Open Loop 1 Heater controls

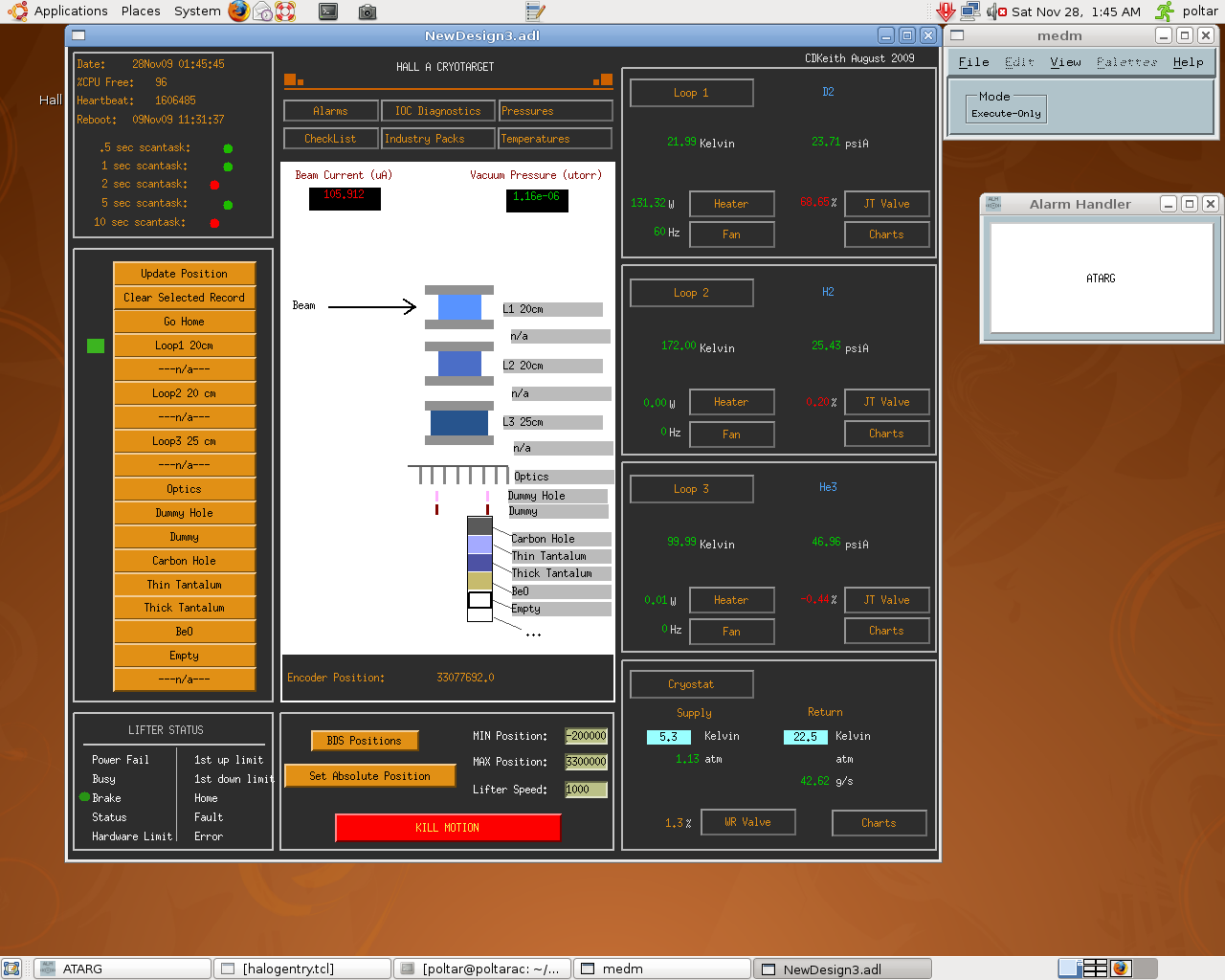[x=731, y=204]
